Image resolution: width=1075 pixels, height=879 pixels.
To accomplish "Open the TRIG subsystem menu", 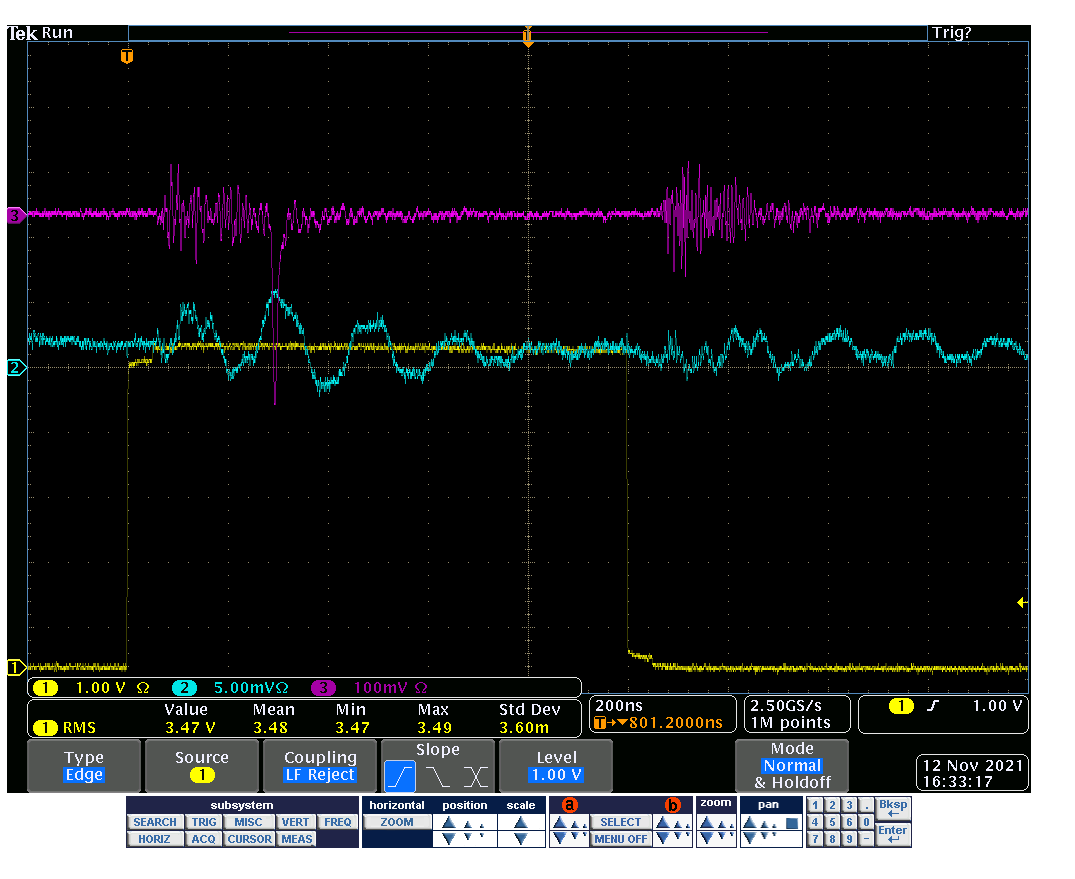I will tap(204, 822).
